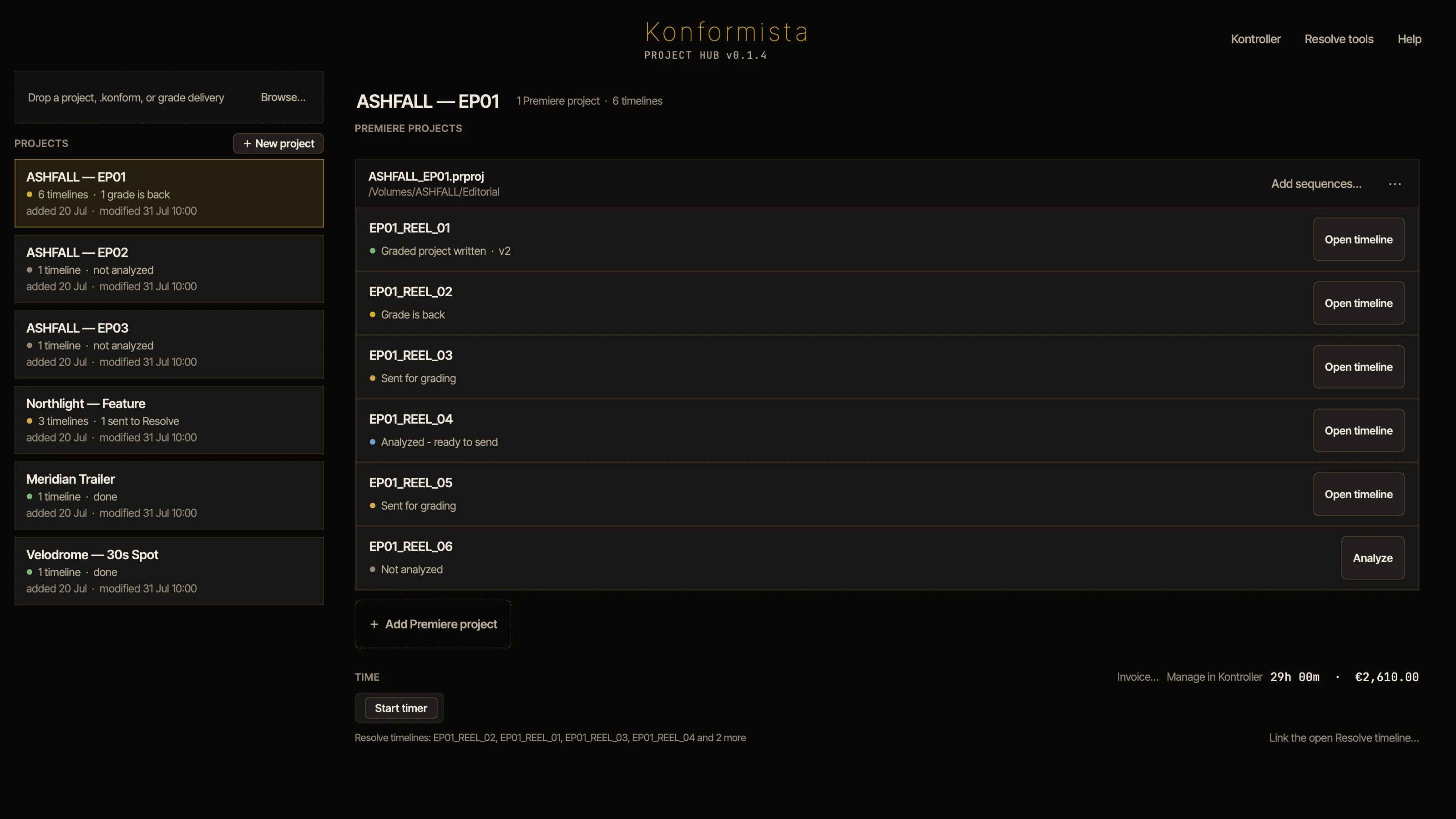Click the /Volumes/ASHFALL/Editorial path

[x=434, y=192]
